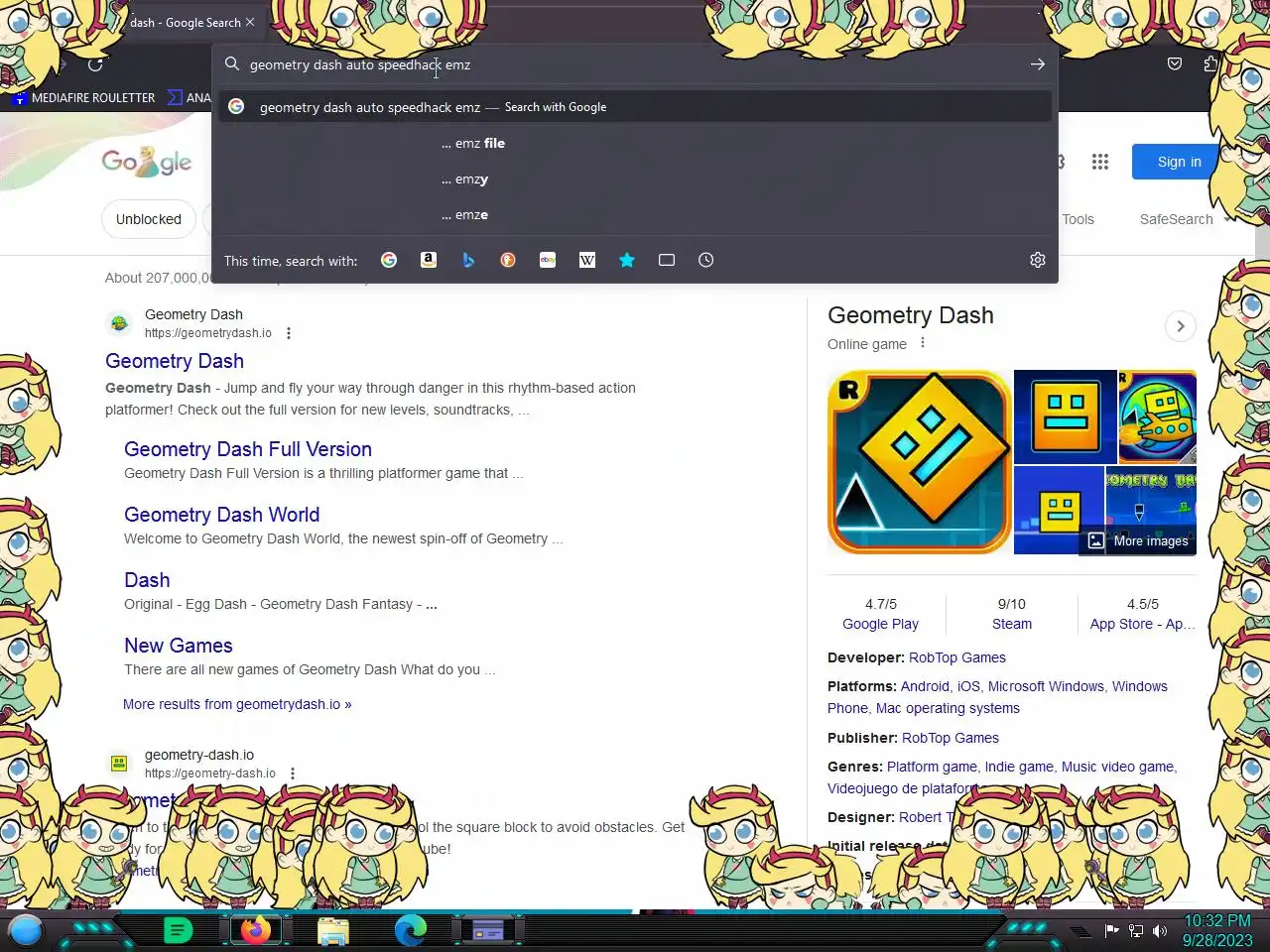
Task: Click the Unblocked filter chip
Action: (x=149, y=219)
